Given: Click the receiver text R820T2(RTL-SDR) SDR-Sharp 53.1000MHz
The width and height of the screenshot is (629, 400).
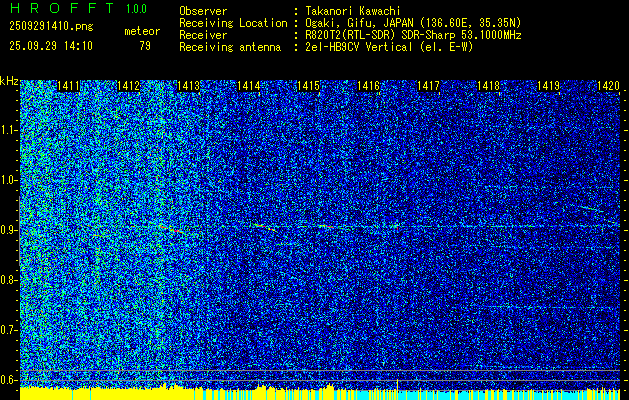Looking at the screenshot, I should coord(413,35).
